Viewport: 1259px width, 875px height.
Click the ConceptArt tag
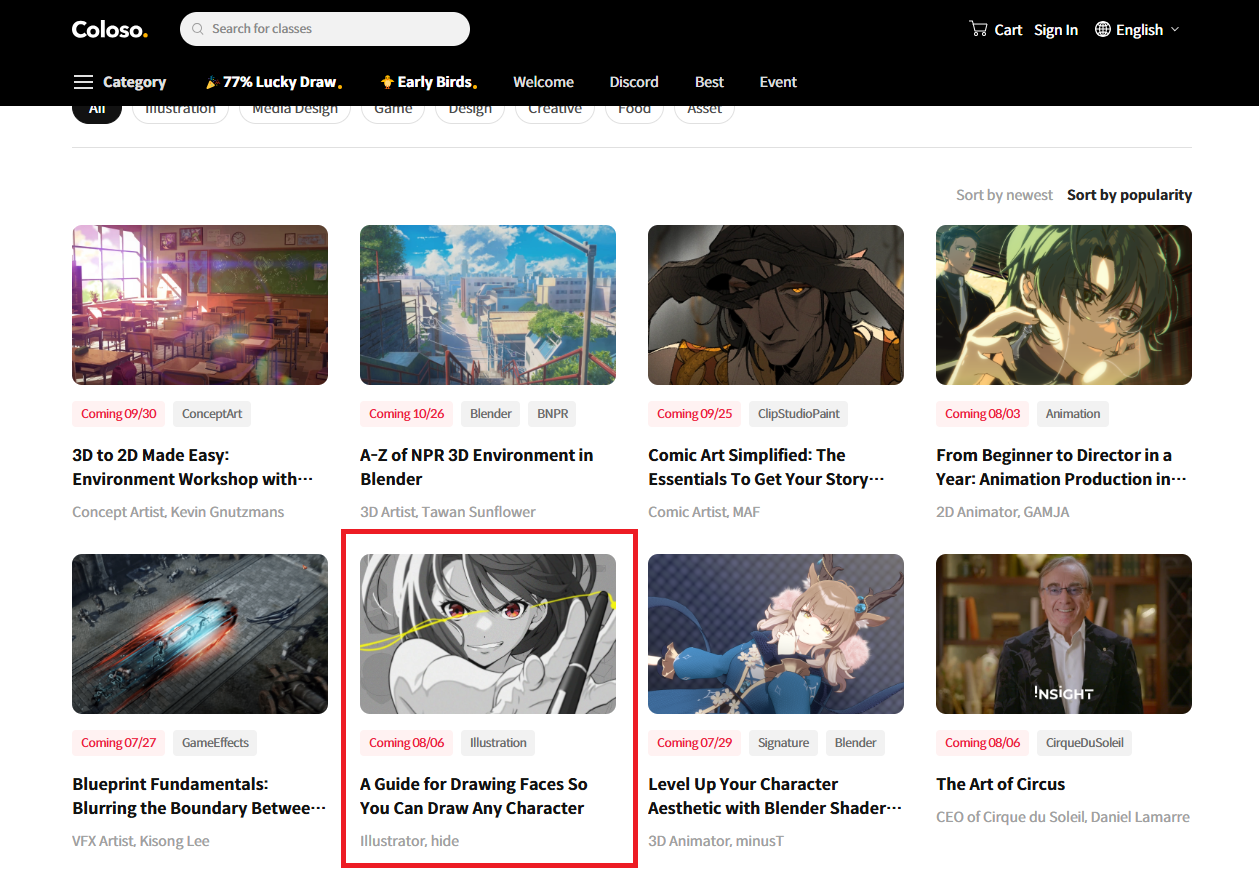212,414
